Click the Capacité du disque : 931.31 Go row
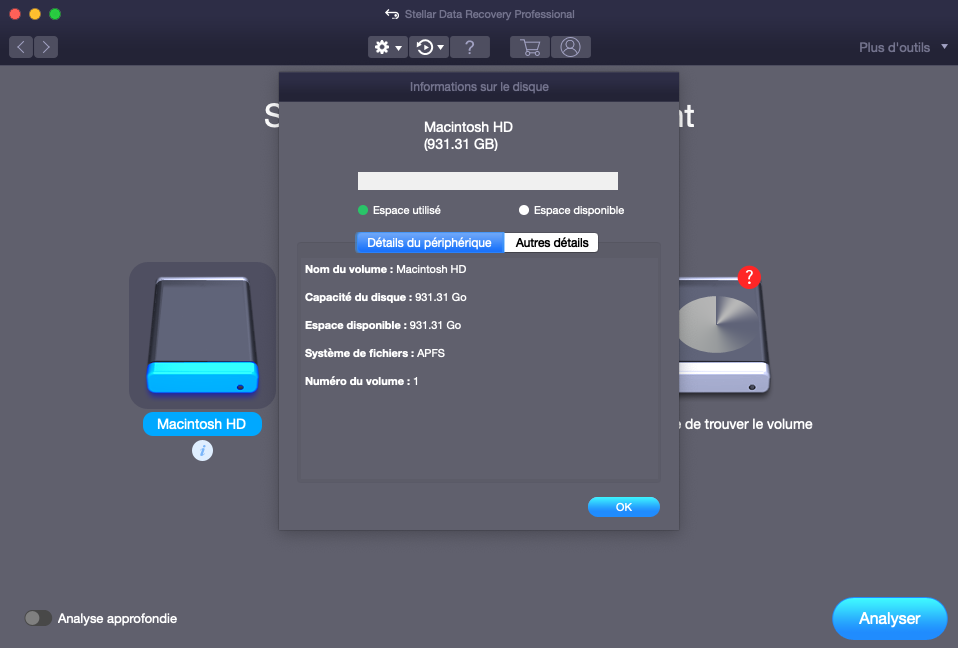 (x=386, y=297)
